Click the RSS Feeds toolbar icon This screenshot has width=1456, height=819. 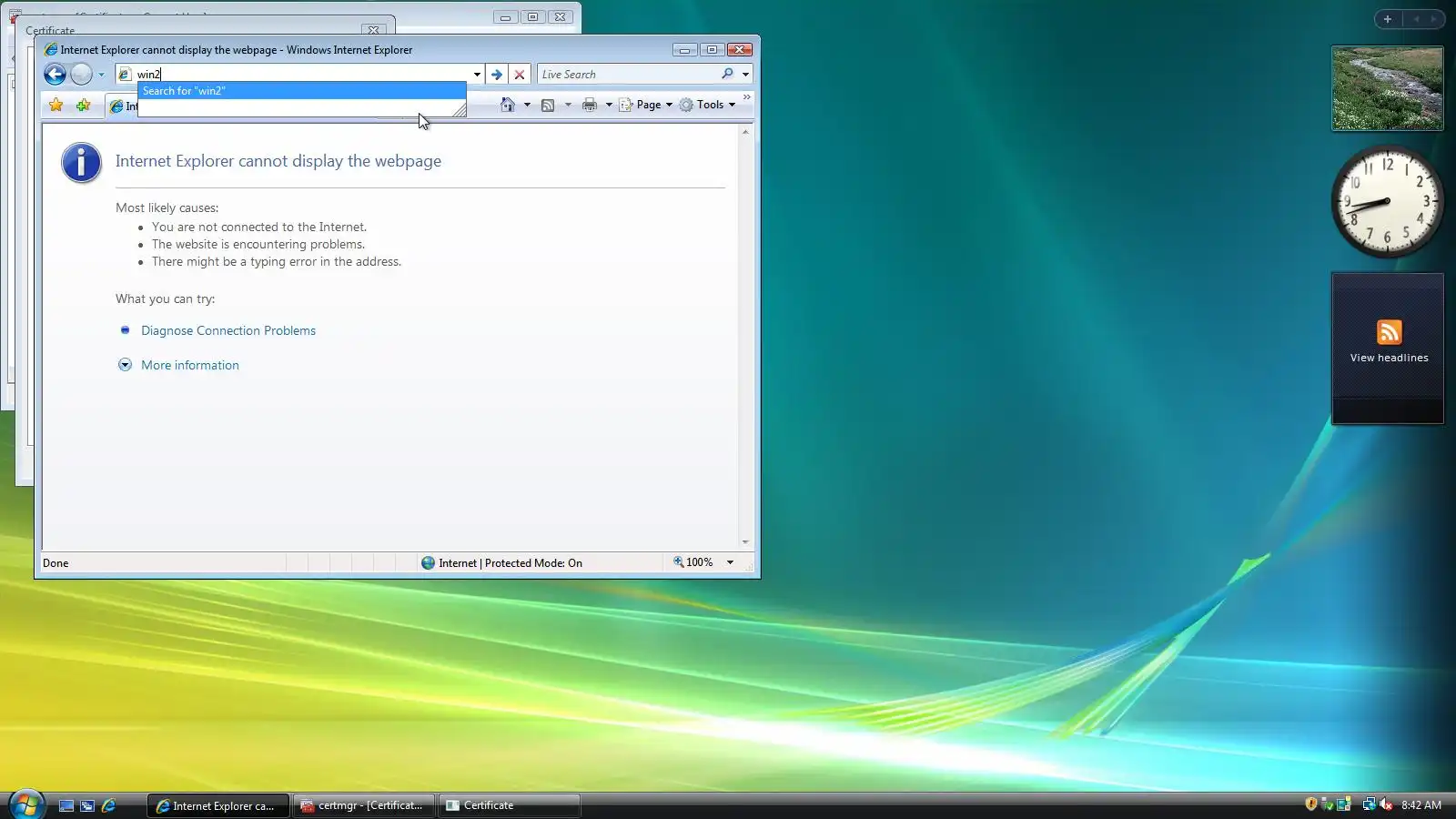point(548,105)
